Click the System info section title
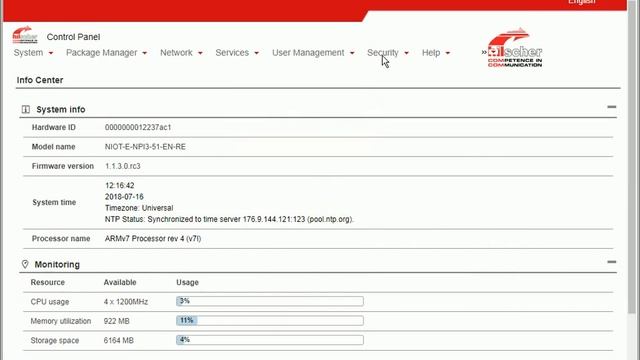This screenshot has height=360, width=640. 61,109
